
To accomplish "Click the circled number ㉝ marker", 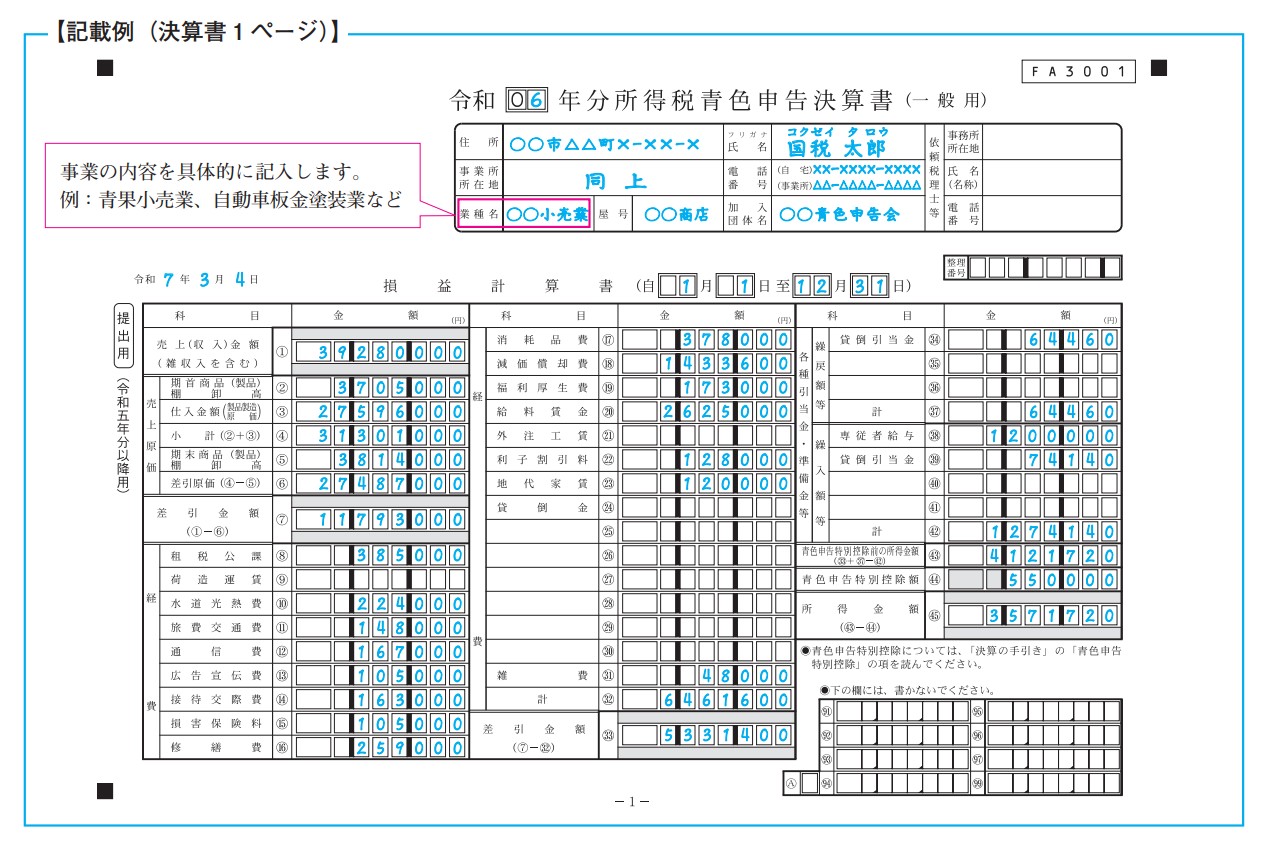I will (607, 735).
